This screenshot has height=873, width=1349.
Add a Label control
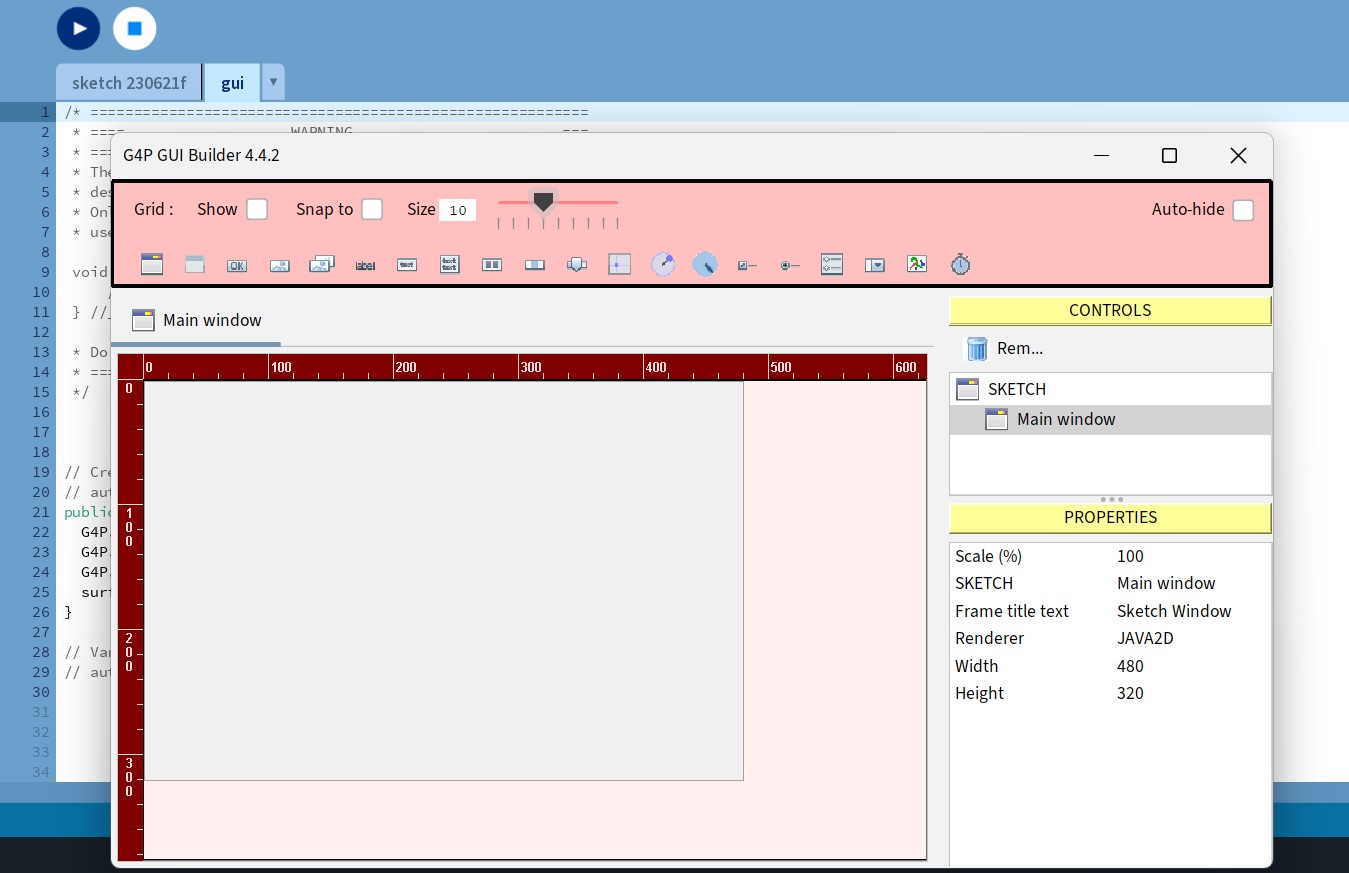365,265
